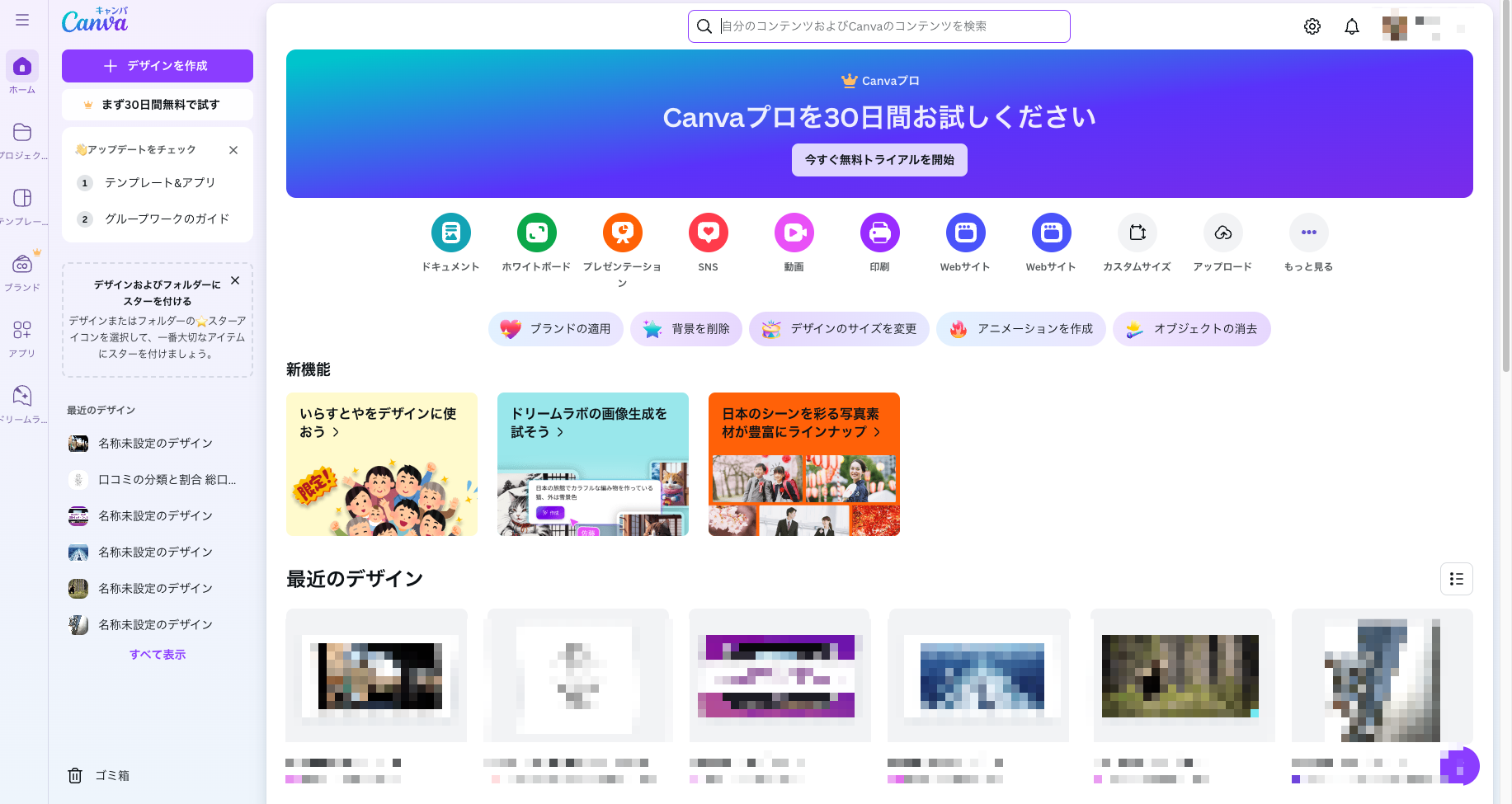Open Apps icon in sidebar
1512x804 pixels.
click(x=22, y=330)
